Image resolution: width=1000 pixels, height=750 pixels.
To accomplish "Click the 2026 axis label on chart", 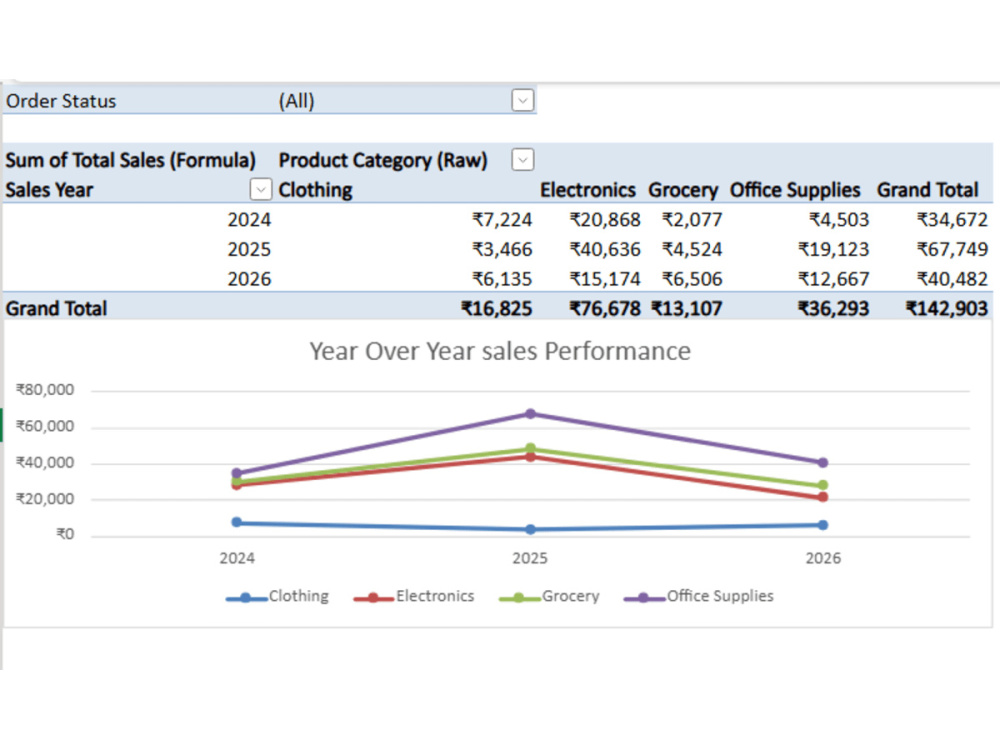I will point(823,558).
